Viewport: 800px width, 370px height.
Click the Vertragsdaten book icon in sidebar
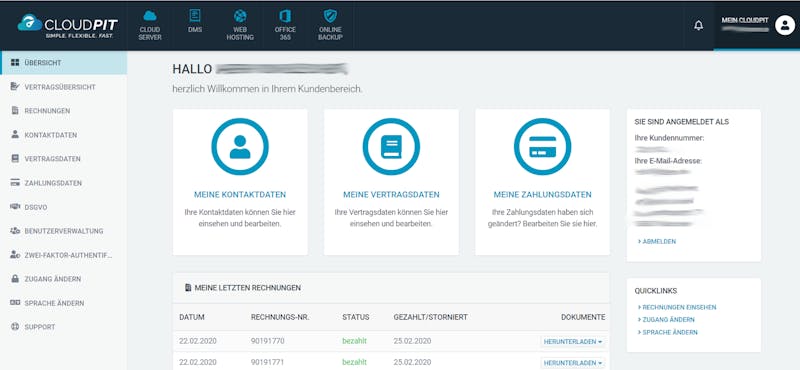15,159
